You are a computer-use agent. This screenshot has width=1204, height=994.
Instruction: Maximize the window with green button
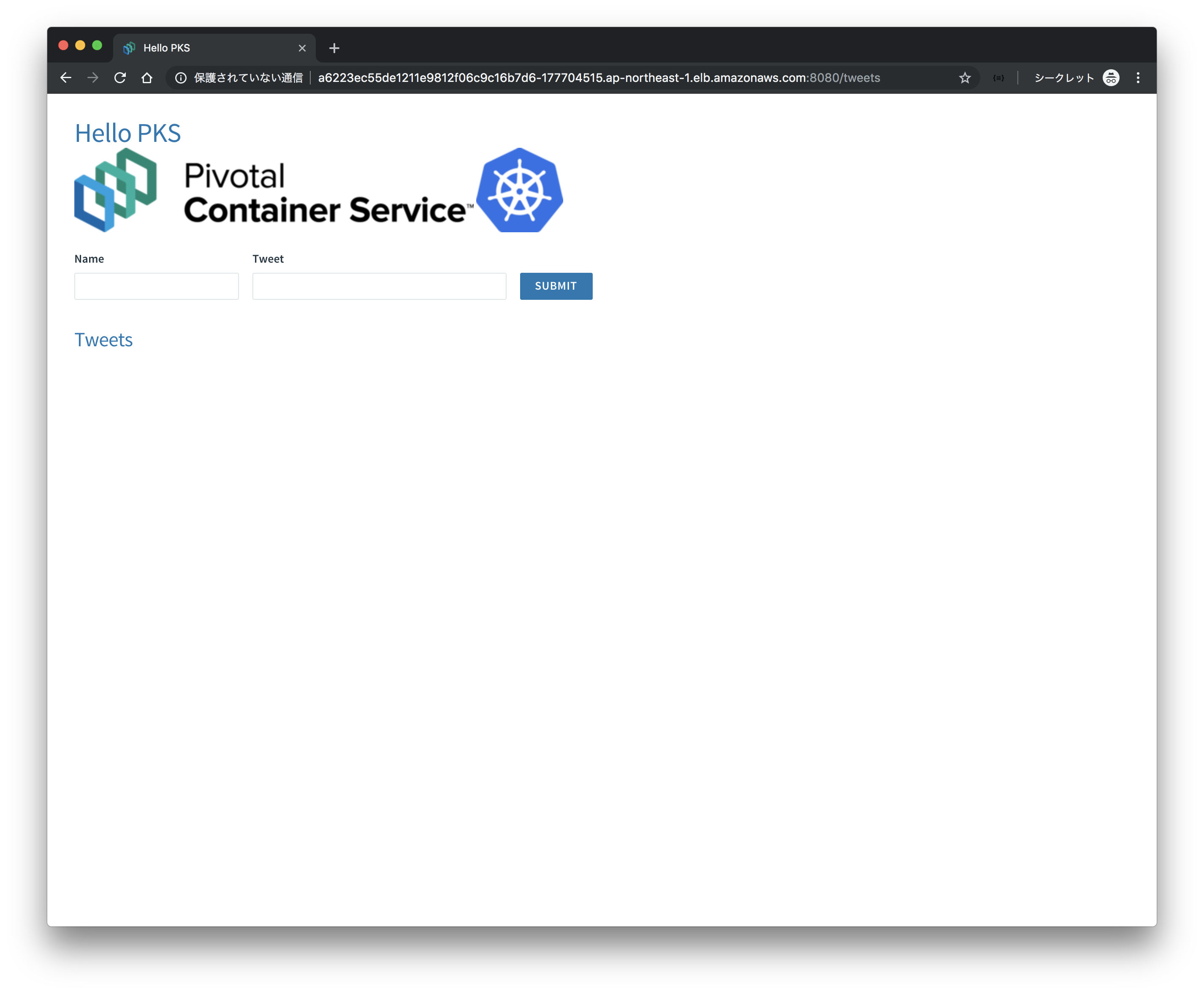[x=98, y=45]
